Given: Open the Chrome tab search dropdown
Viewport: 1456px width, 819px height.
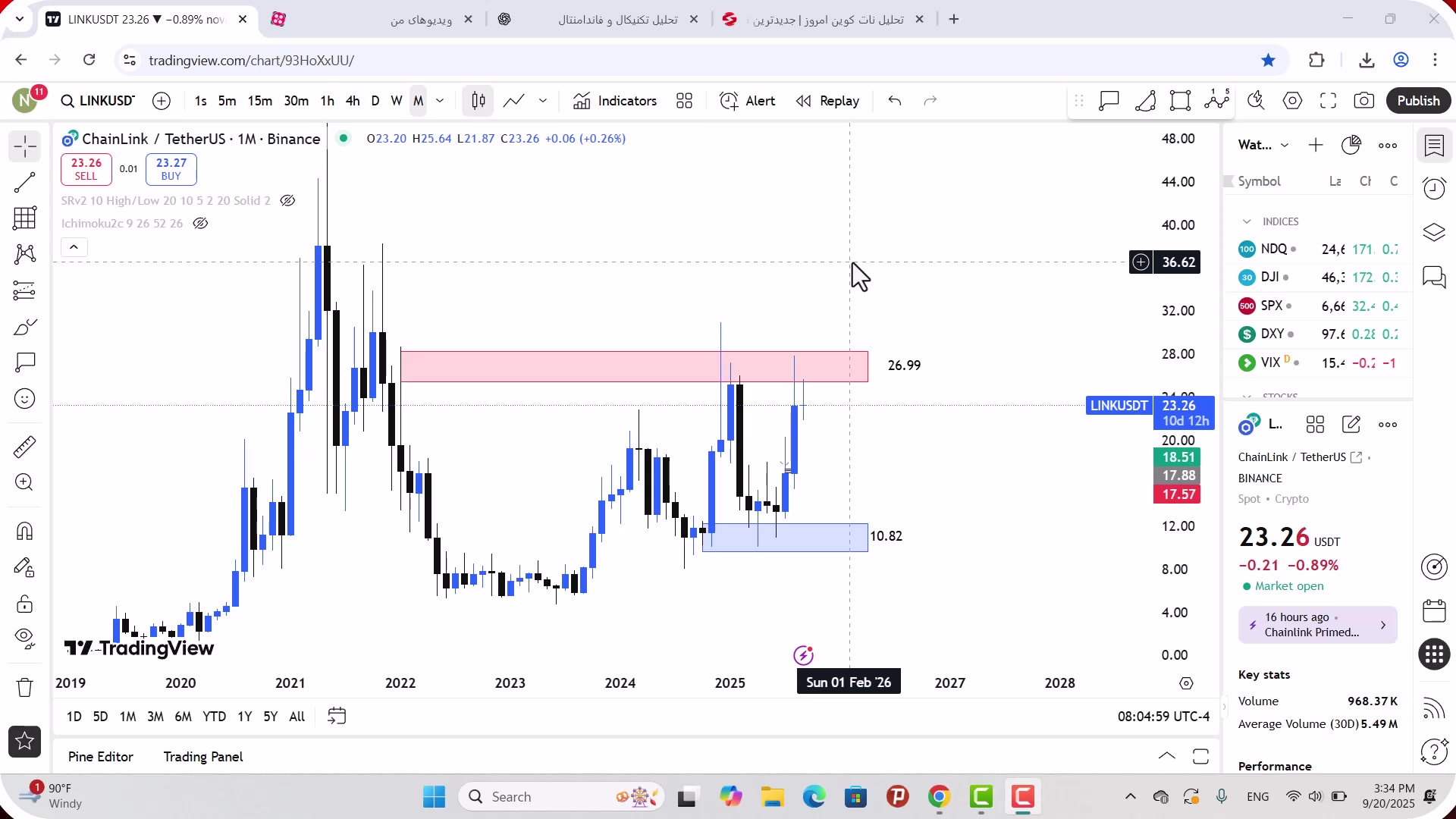Looking at the screenshot, I should pyautogui.click(x=20, y=19).
